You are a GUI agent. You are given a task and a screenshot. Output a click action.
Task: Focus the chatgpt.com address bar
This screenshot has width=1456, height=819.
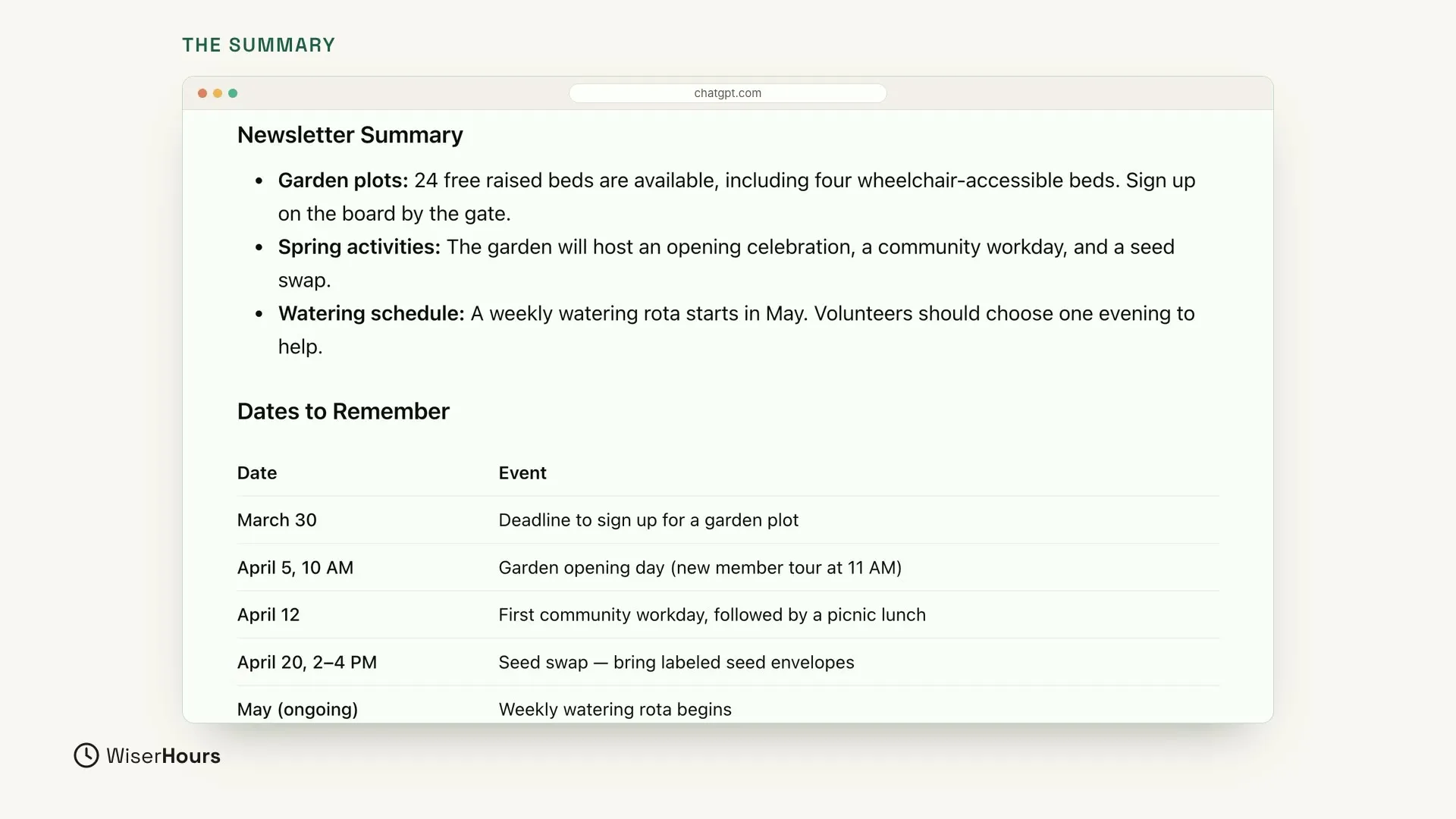(728, 93)
